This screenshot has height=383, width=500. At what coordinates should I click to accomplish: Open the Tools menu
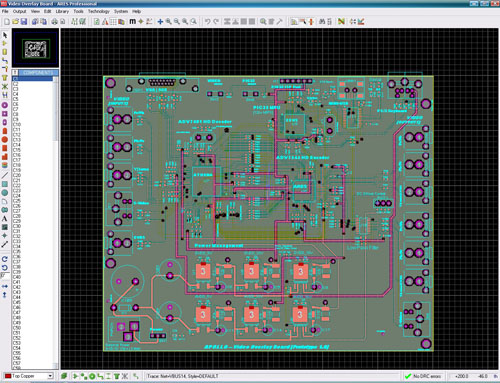click(78, 11)
